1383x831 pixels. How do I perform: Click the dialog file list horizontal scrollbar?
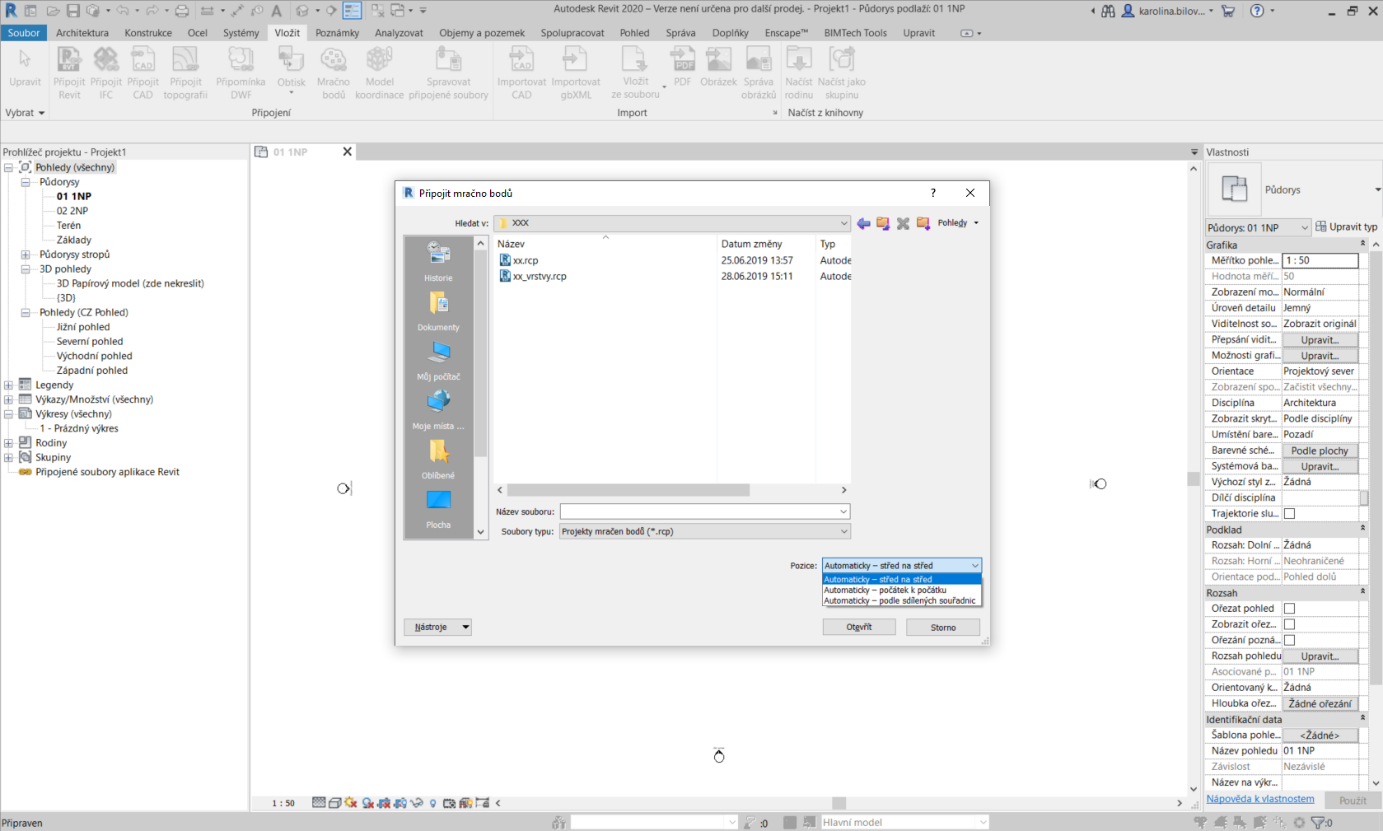click(629, 490)
